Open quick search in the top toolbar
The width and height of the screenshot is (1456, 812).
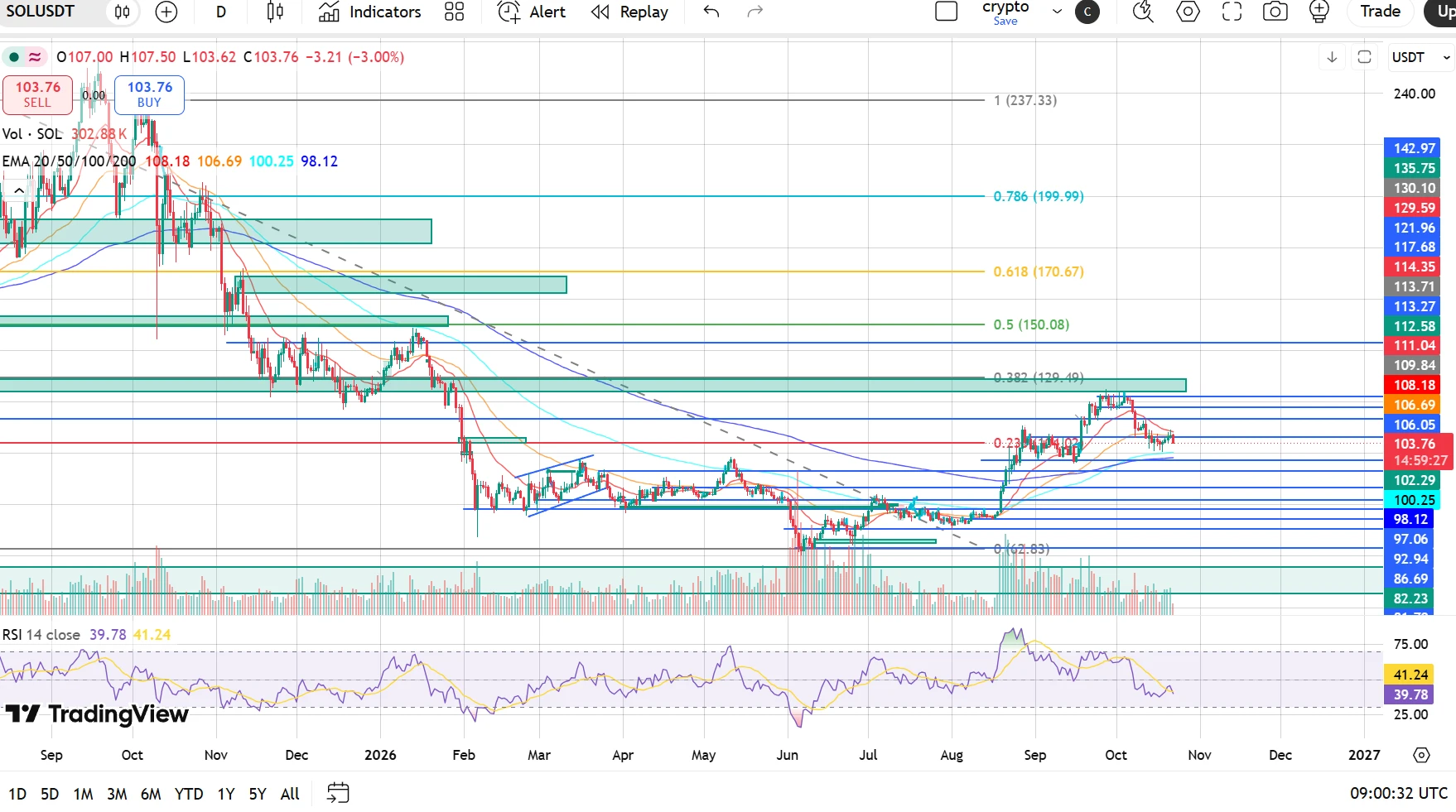(x=1143, y=12)
